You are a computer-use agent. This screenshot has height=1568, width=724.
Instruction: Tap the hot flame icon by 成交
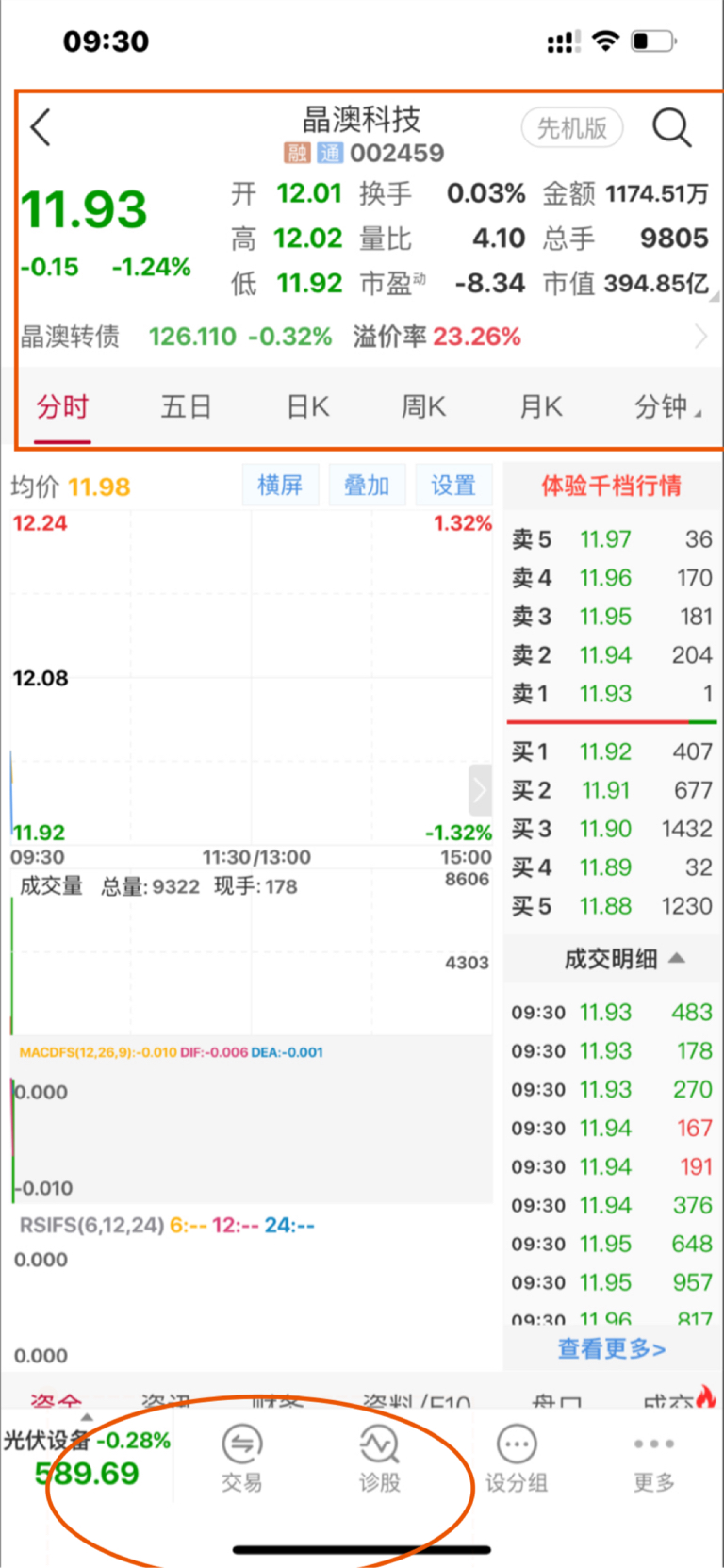click(x=707, y=1397)
